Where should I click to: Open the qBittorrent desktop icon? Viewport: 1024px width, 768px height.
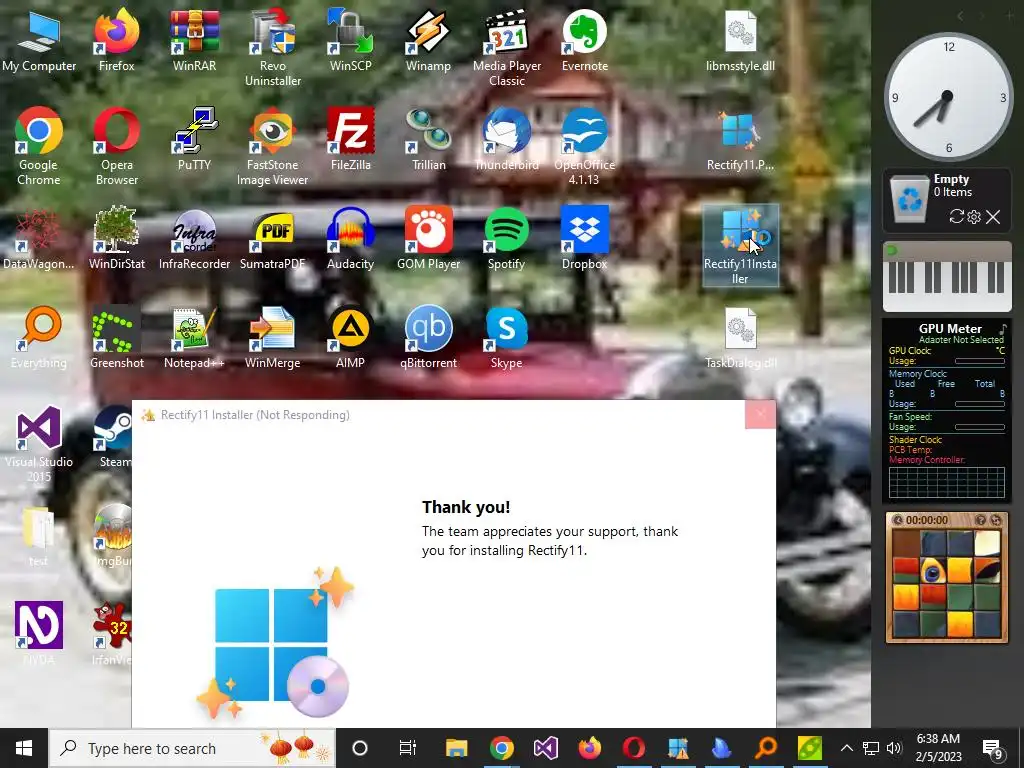(x=428, y=338)
